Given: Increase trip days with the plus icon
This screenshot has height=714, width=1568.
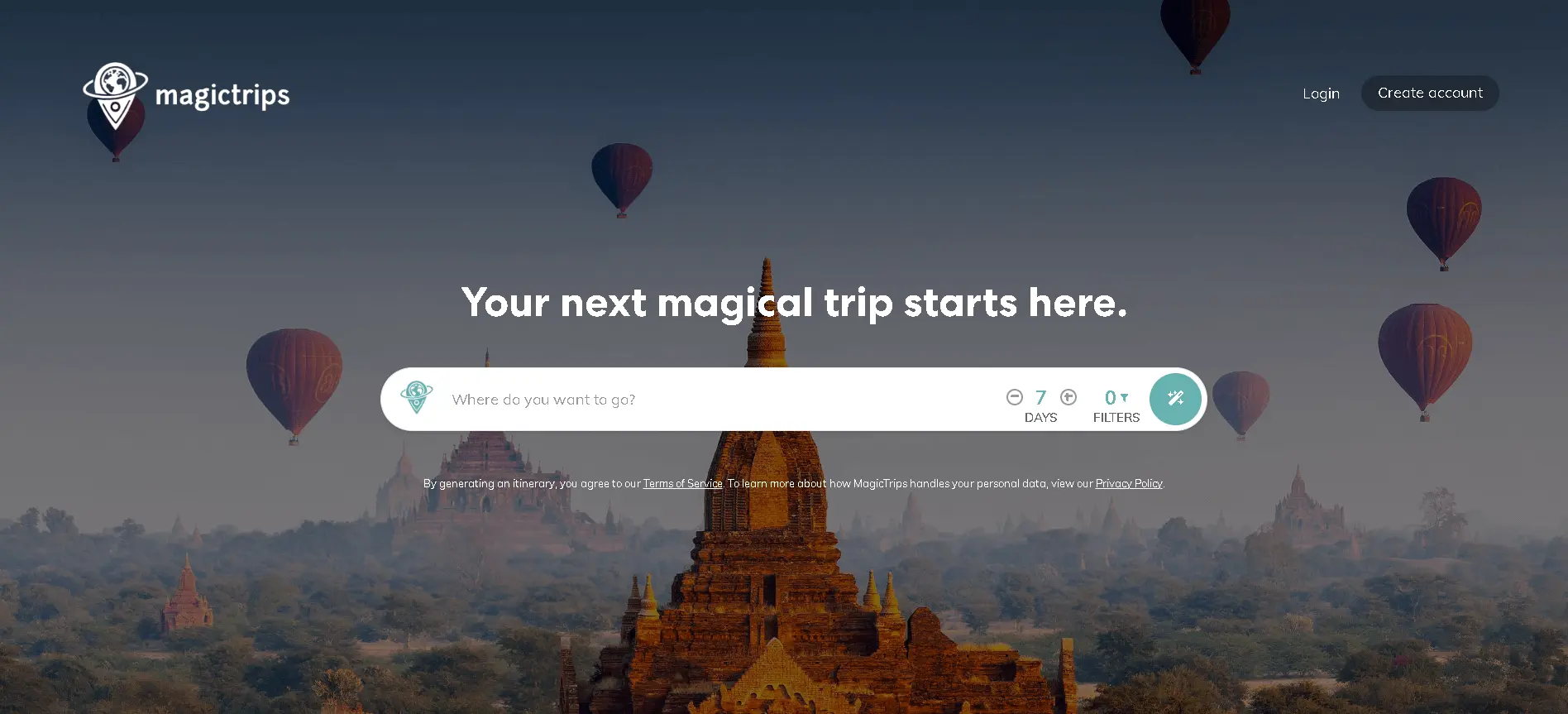Looking at the screenshot, I should (x=1068, y=397).
